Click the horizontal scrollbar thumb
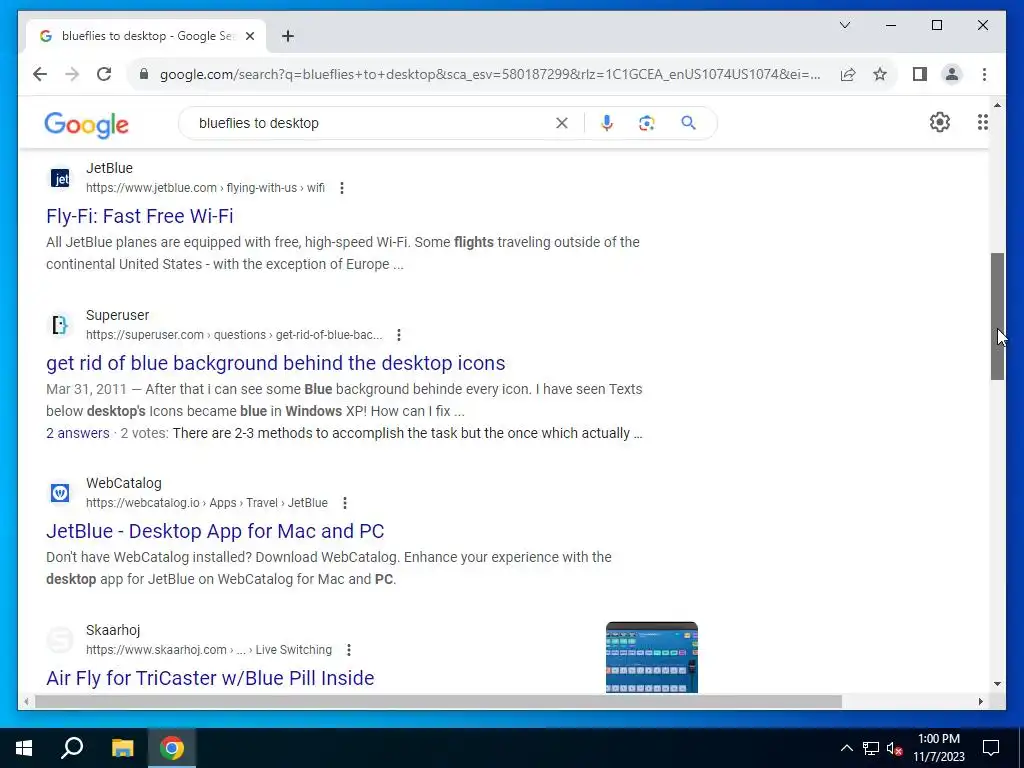The image size is (1024, 768). 438,701
